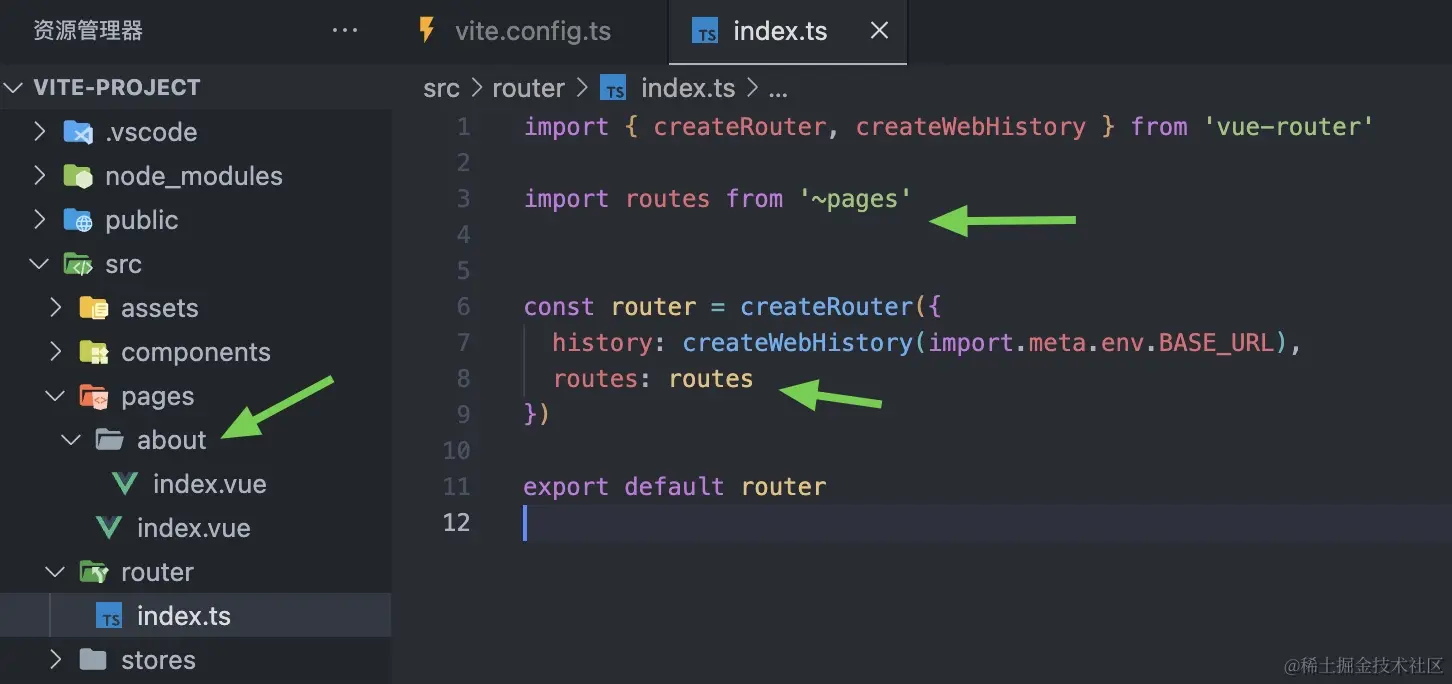Click the stores folder icon
1452x684 pixels.
click(x=93, y=660)
